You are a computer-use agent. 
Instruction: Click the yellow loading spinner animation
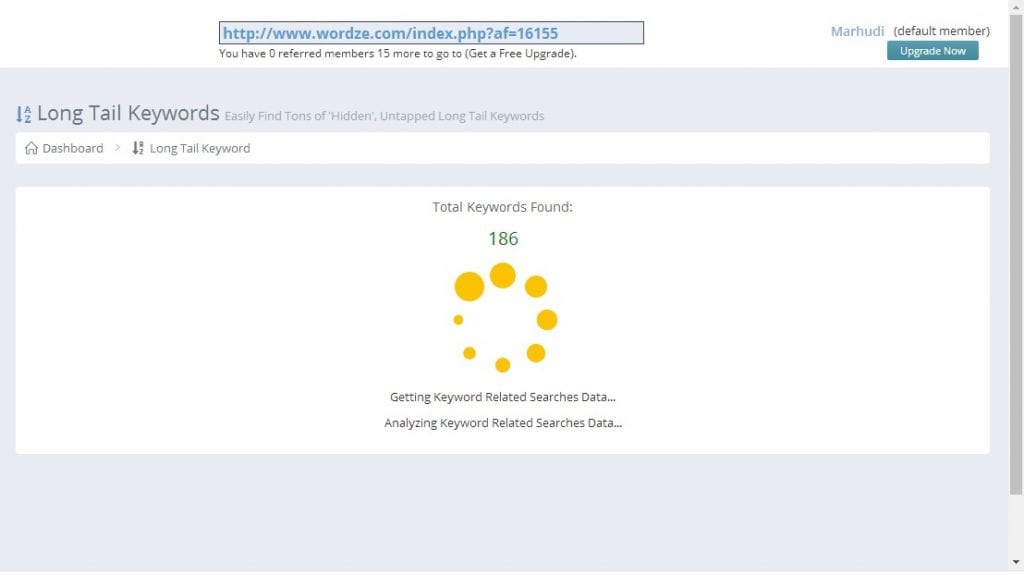pyautogui.click(x=503, y=318)
